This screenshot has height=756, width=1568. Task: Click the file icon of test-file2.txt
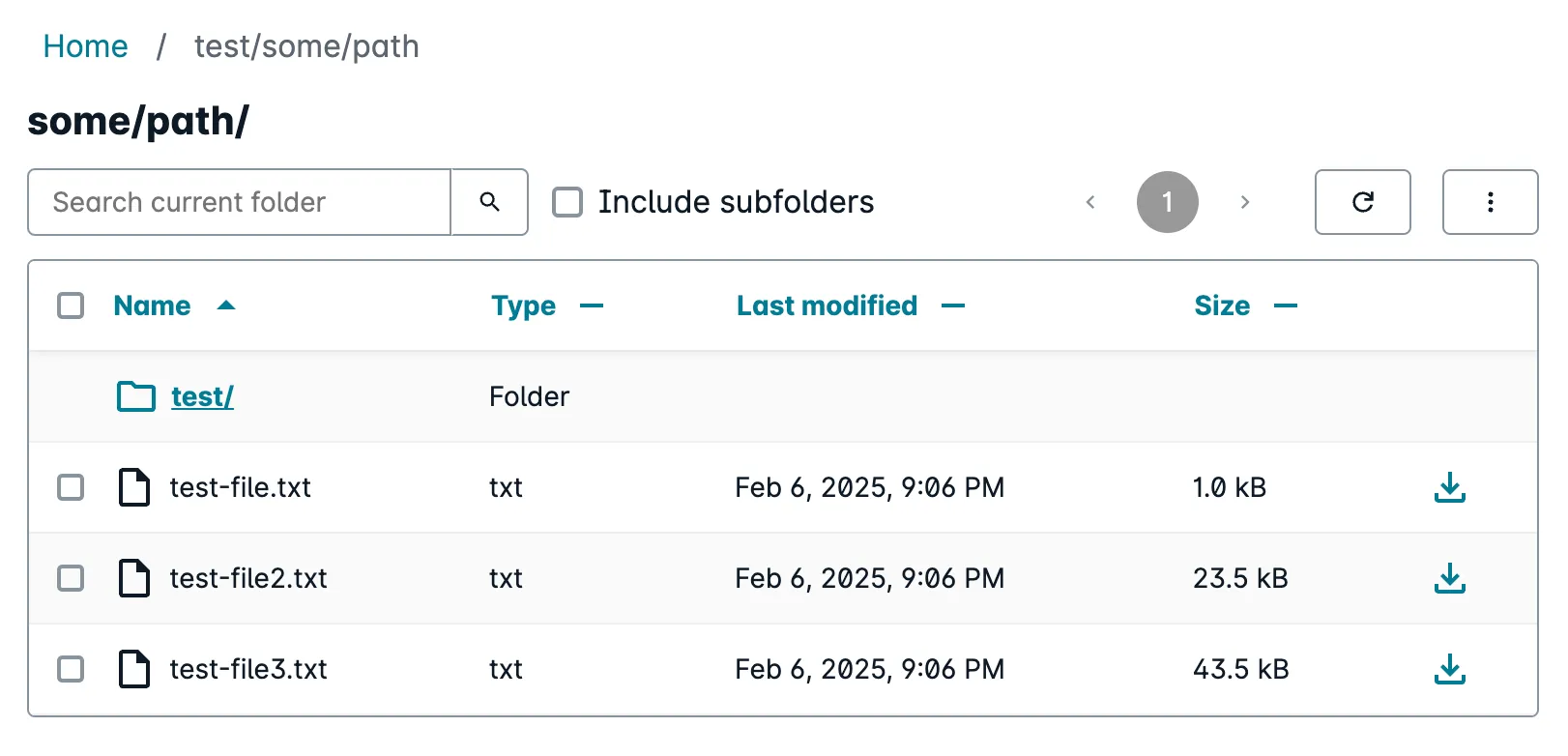(134, 578)
